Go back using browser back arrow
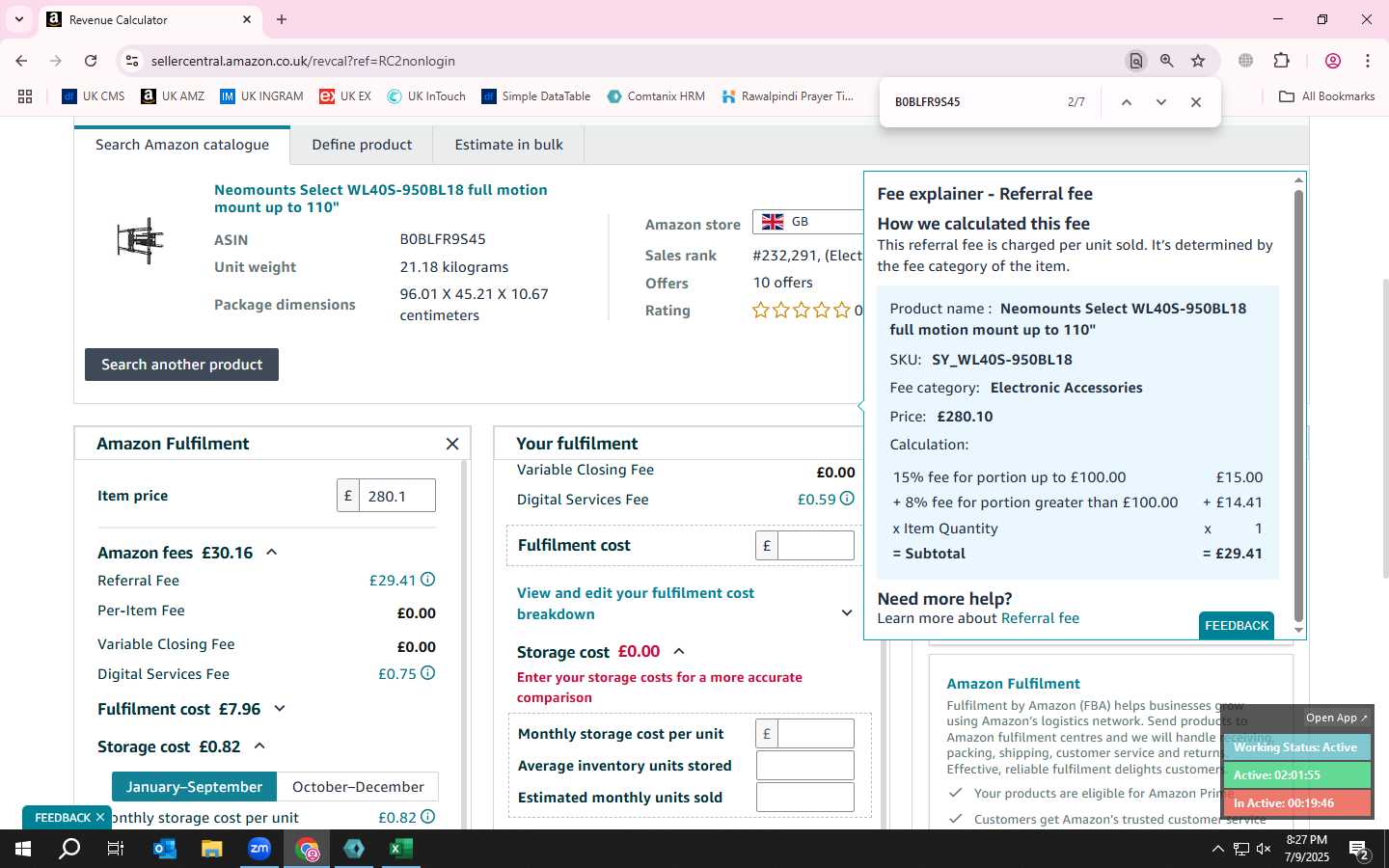1389x868 pixels. [x=21, y=61]
